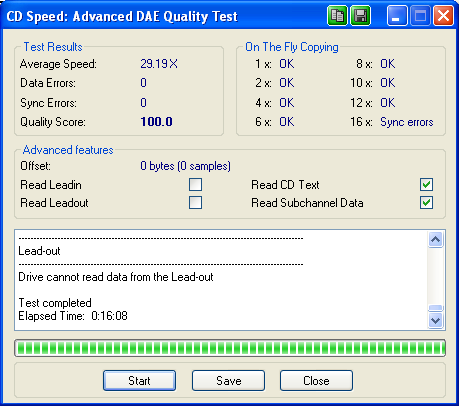Click the Average Speed value 29.19X
459x406 pixels.
159,64
